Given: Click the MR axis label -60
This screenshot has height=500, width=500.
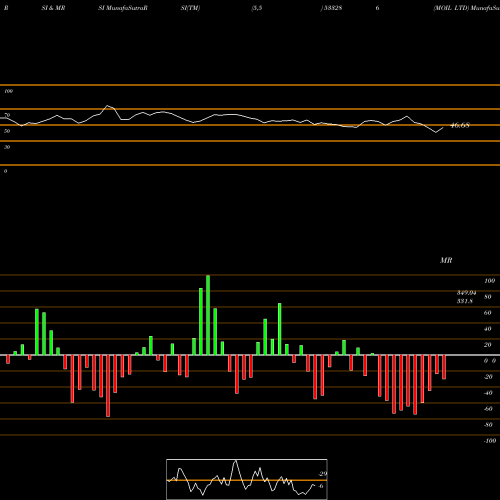Looking at the screenshot, I should tap(488, 409).
